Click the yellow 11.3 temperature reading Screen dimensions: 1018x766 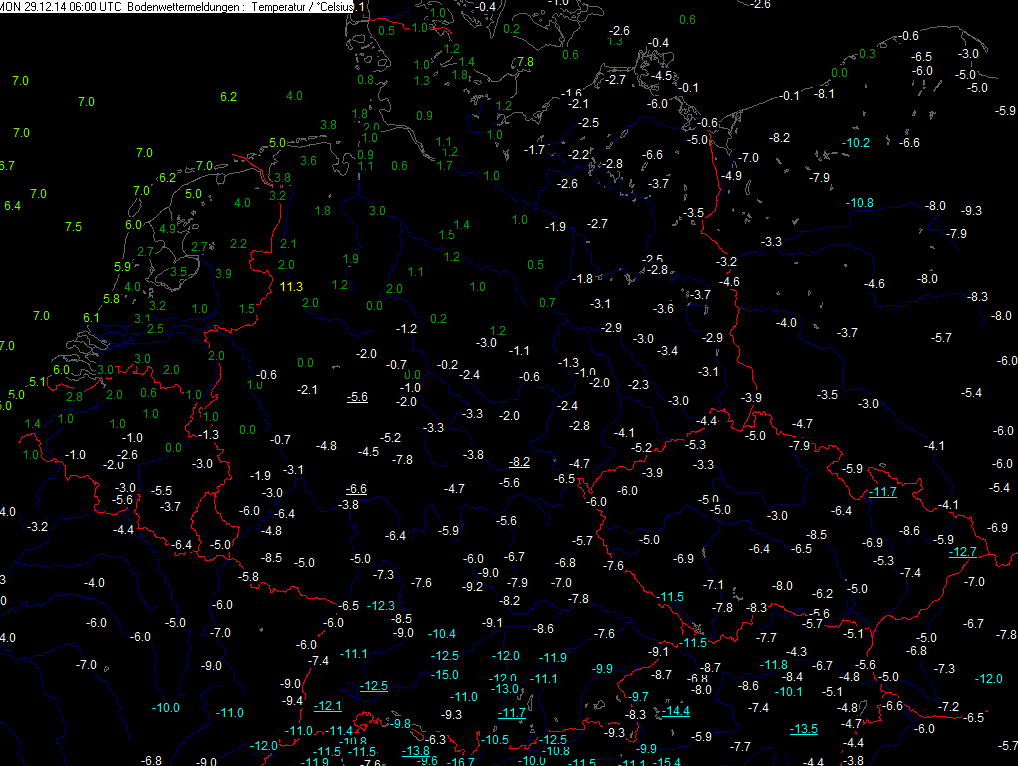(x=291, y=287)
